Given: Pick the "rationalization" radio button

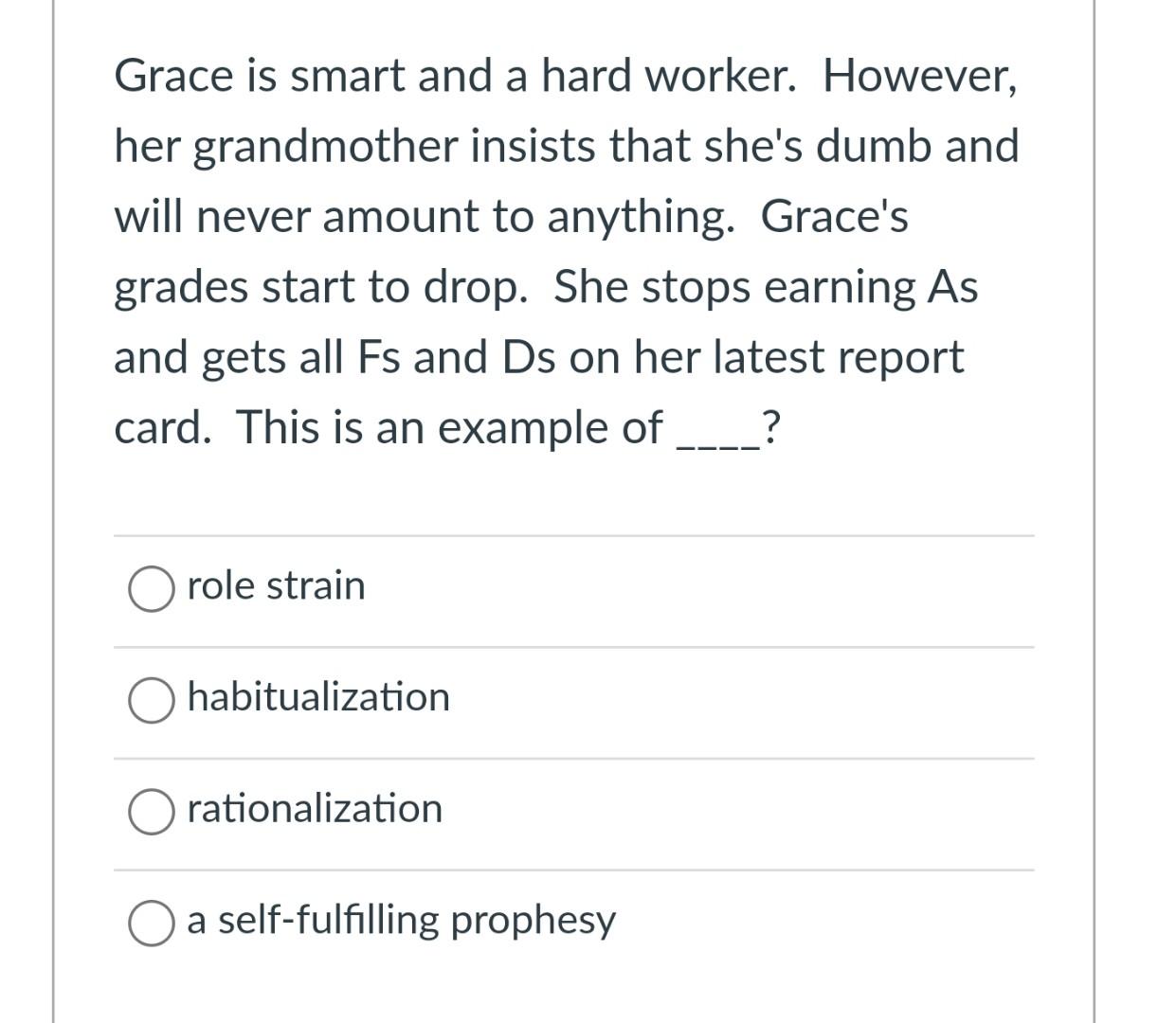Looking at the screenshot, I should pos(152,812).
